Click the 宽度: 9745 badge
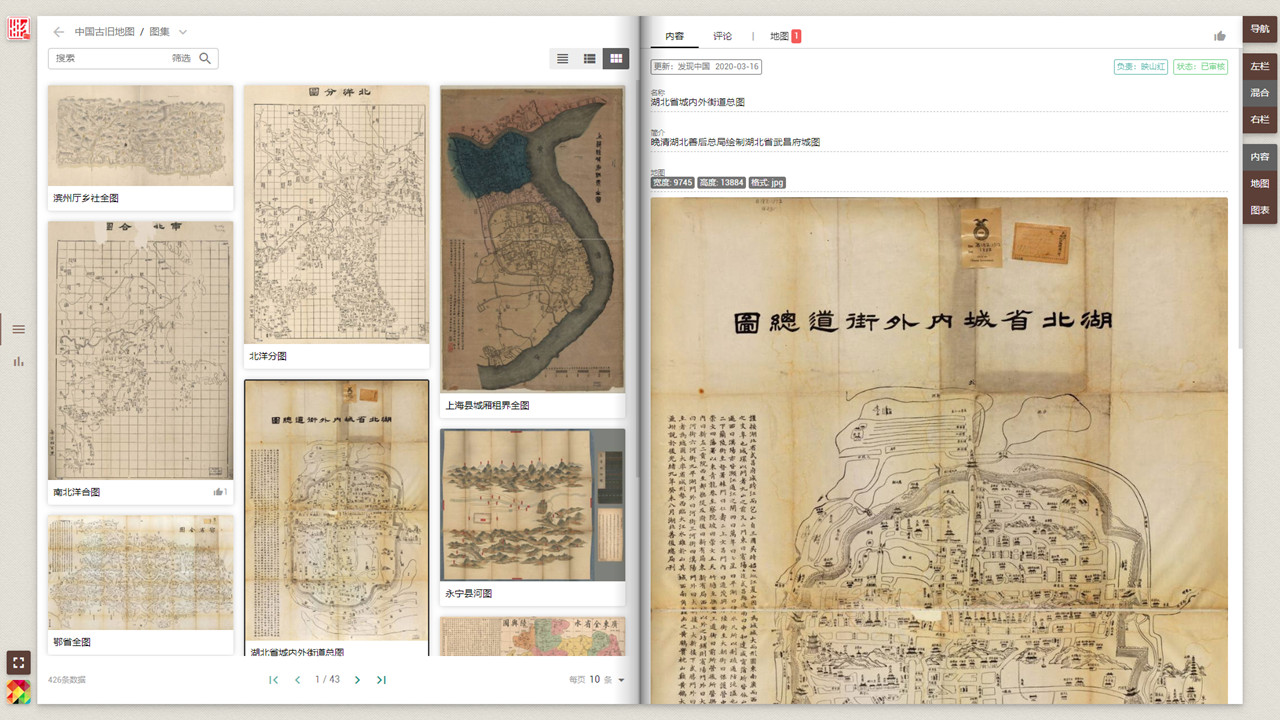This screenshot has height=720, width=1280. click(x=673, y=183)
